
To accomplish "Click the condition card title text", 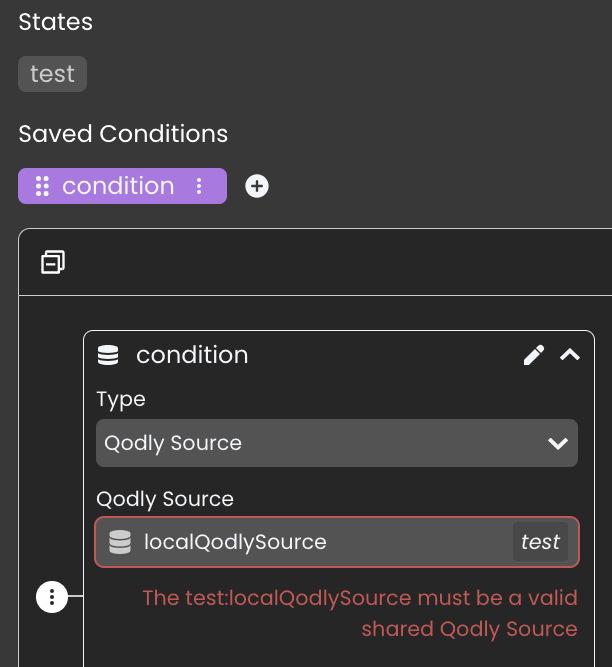I will pyautogui.click(x=192, y=355).
